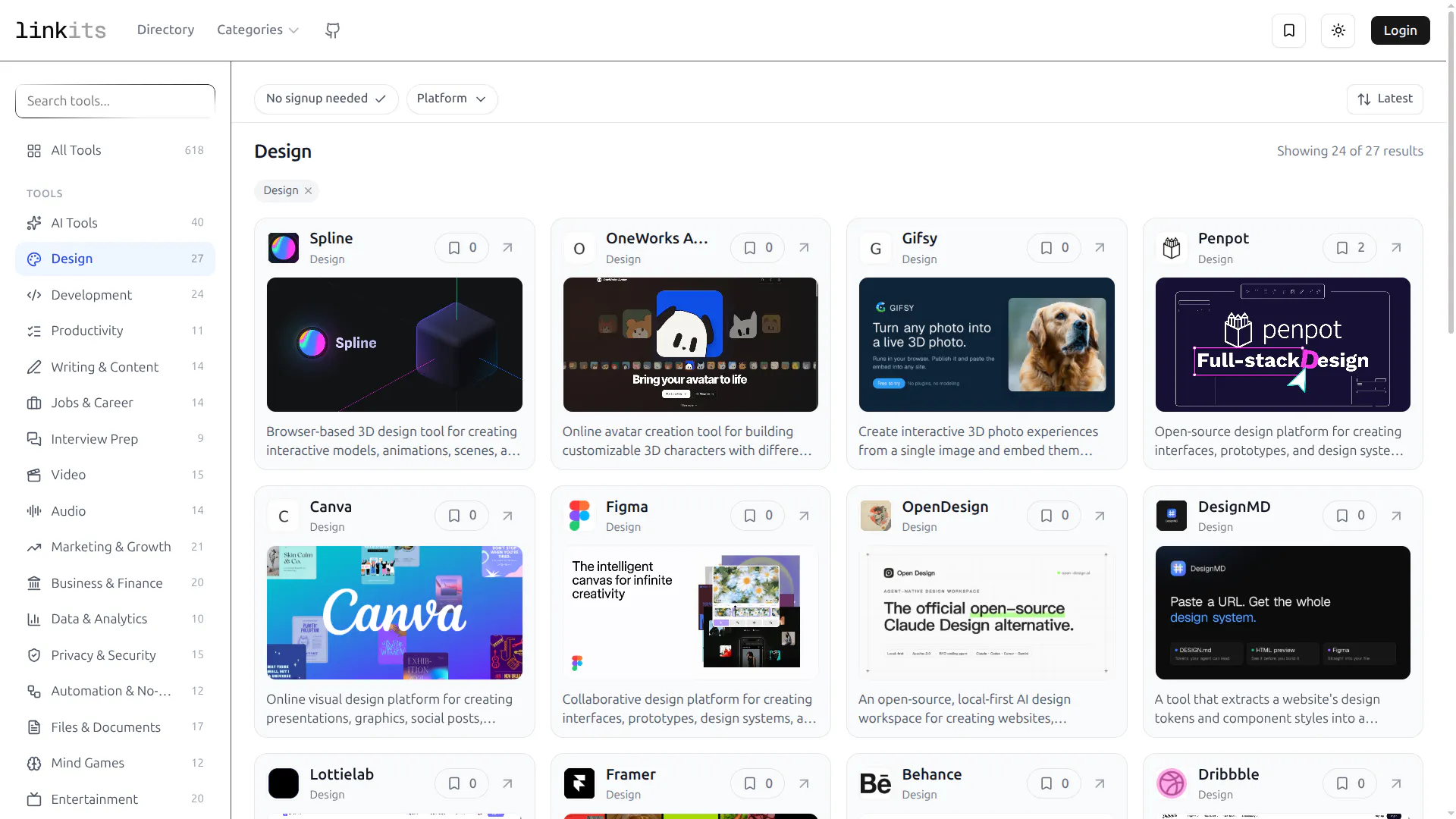Click the Data & Analytics chart icon
Image resolution: width=1456 pixels, height=819 pixels.
[x=34, y=619]
